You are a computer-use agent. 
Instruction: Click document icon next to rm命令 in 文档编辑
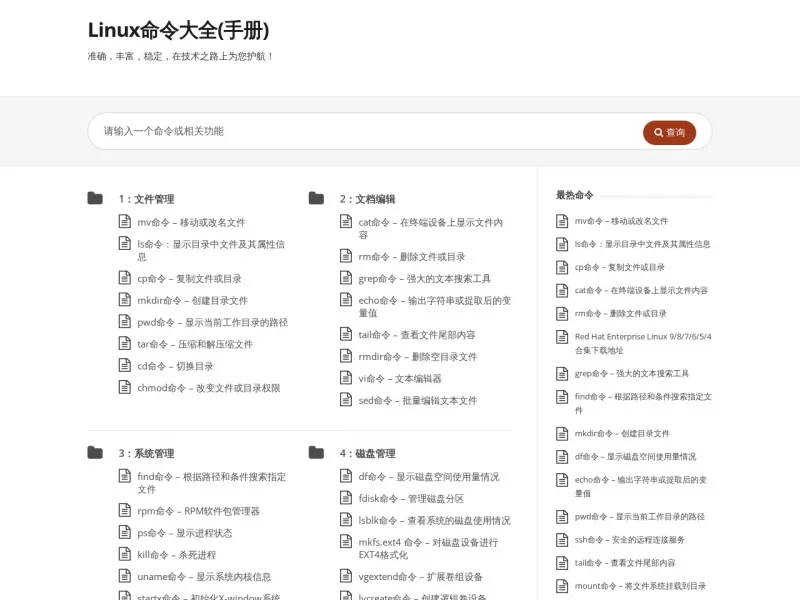[346, 256]
